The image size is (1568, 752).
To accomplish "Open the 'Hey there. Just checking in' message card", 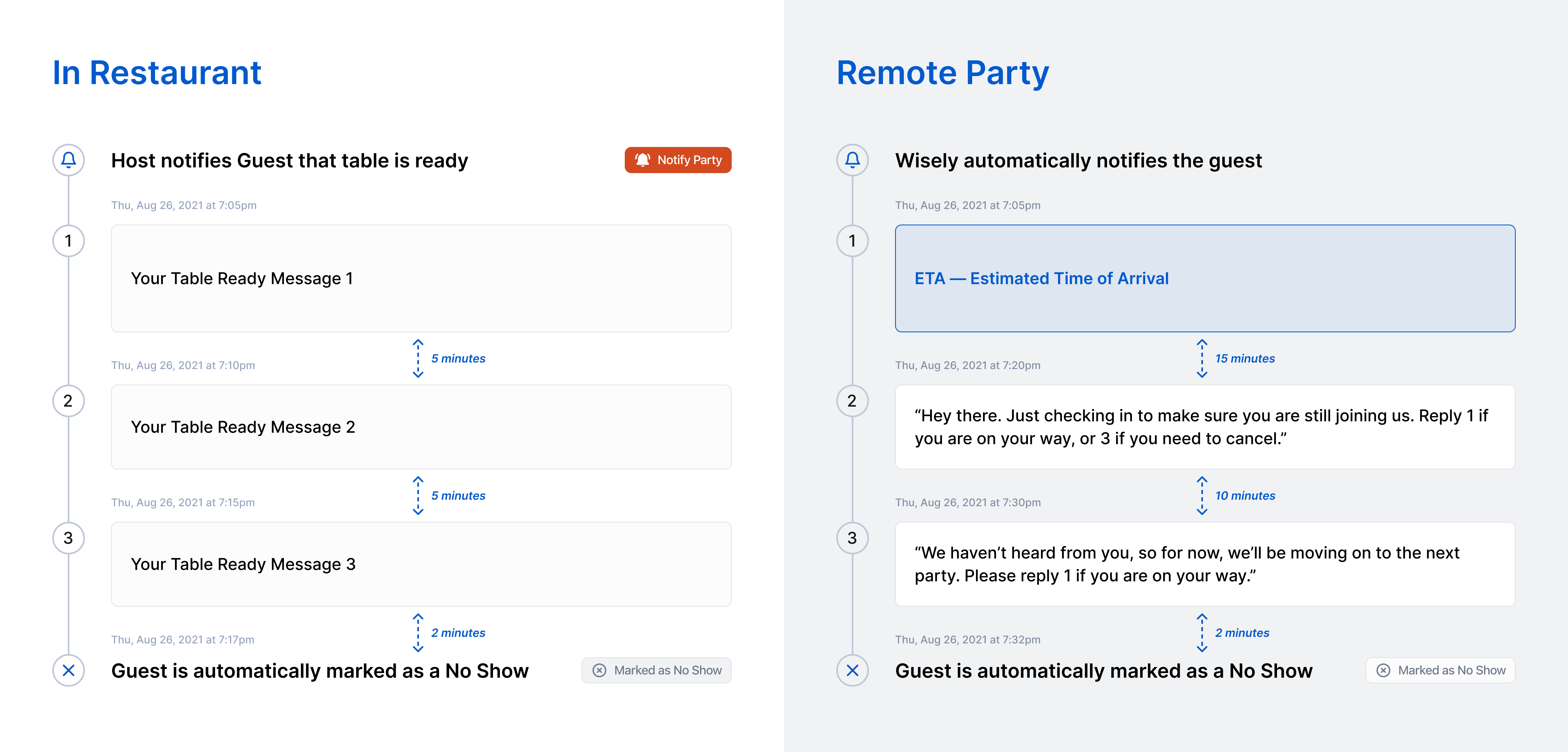I will (1205, 427).
